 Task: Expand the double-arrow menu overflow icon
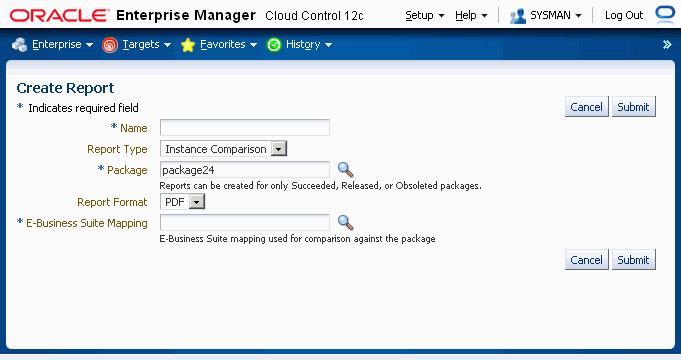(667, 45)
